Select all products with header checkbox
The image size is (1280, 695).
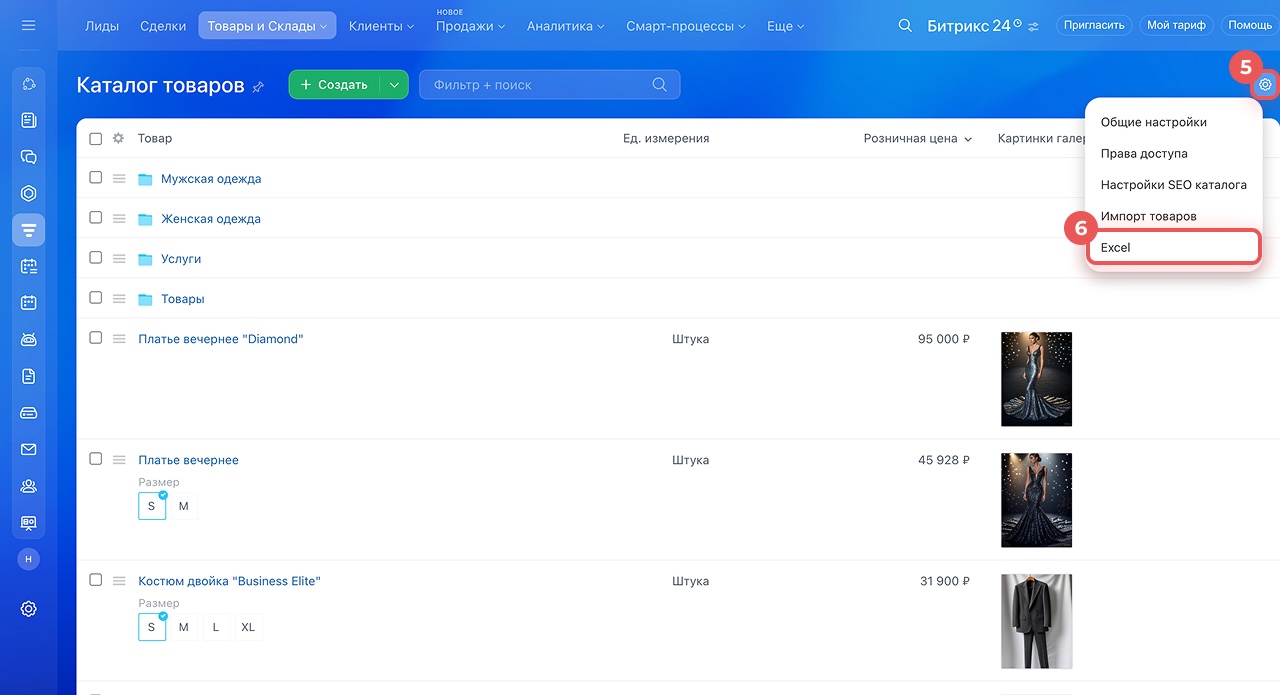coord(96,139)
